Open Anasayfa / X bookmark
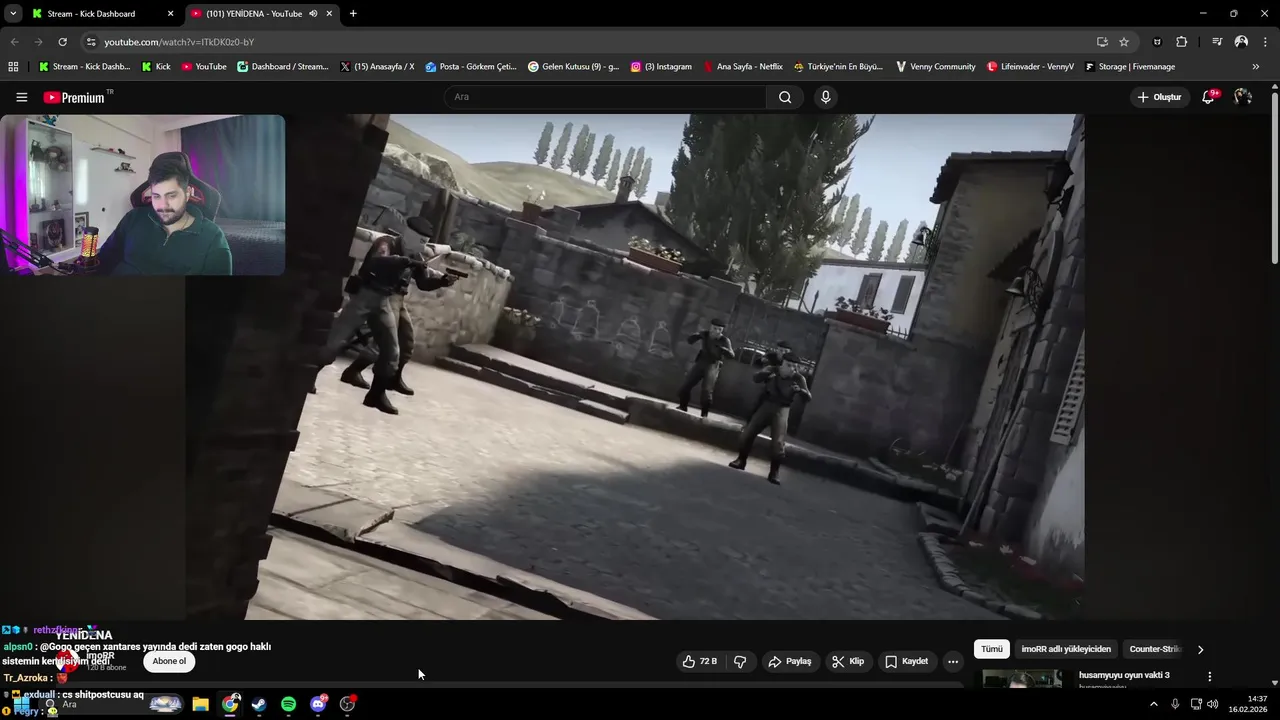This screenshot has height=720, width=1280. [x=377, y=67]
